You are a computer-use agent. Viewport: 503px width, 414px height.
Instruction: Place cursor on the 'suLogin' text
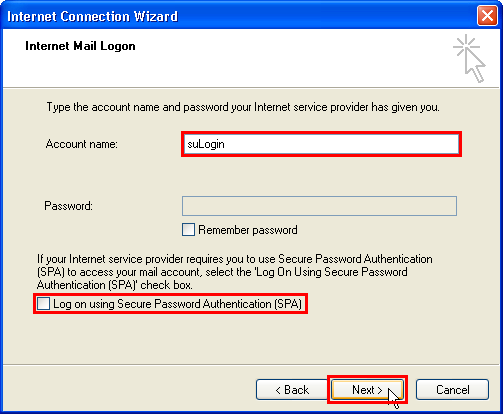pos(206,144)
